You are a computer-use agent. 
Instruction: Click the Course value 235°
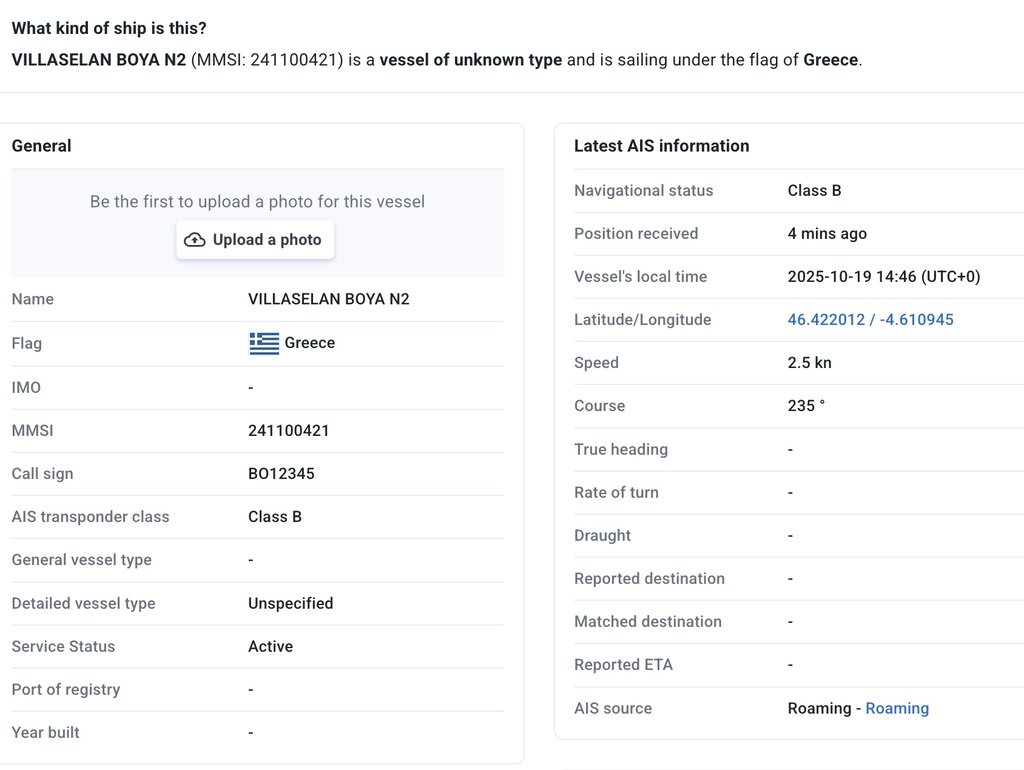click(807, 406)
